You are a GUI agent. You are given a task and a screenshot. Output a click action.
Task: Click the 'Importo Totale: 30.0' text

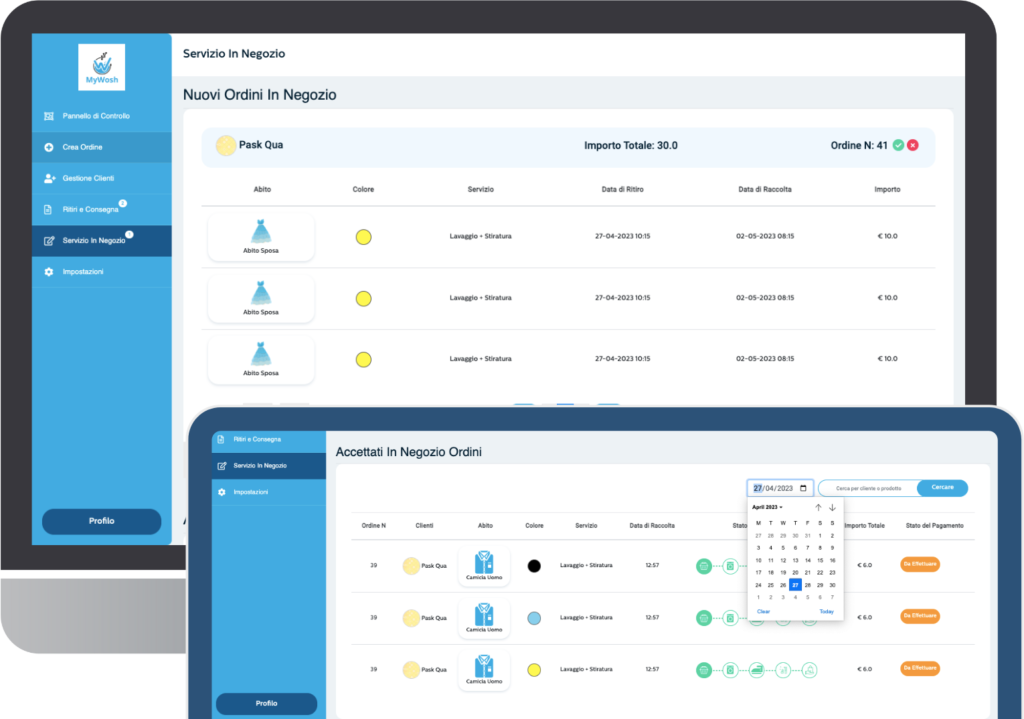[x=631, y=146]
